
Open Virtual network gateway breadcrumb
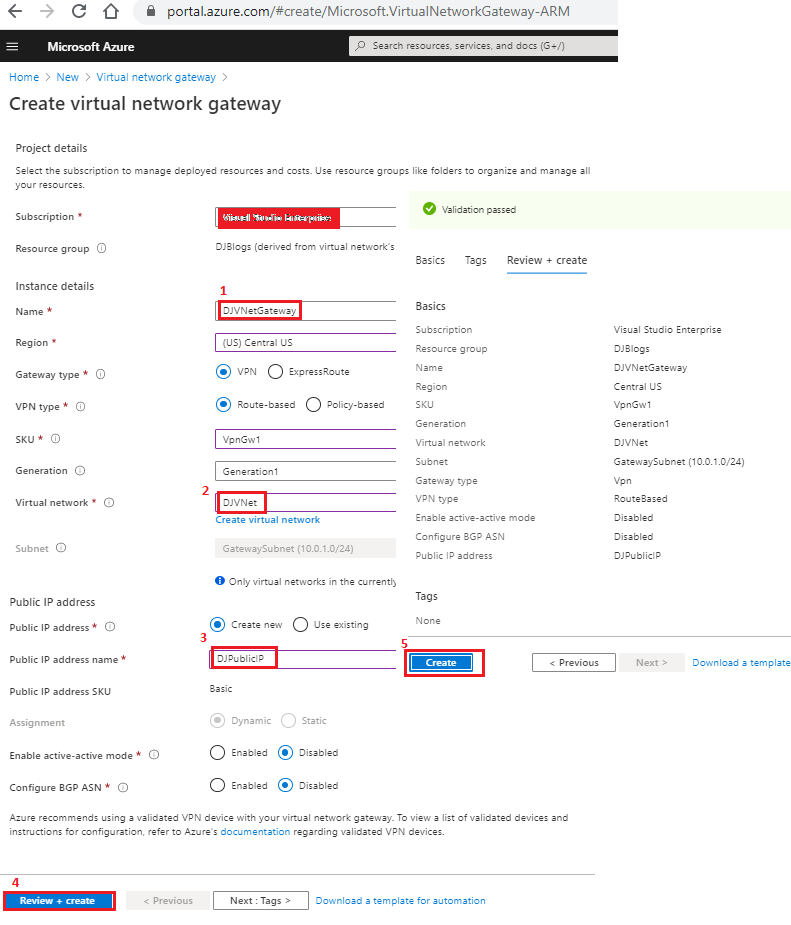156,77
